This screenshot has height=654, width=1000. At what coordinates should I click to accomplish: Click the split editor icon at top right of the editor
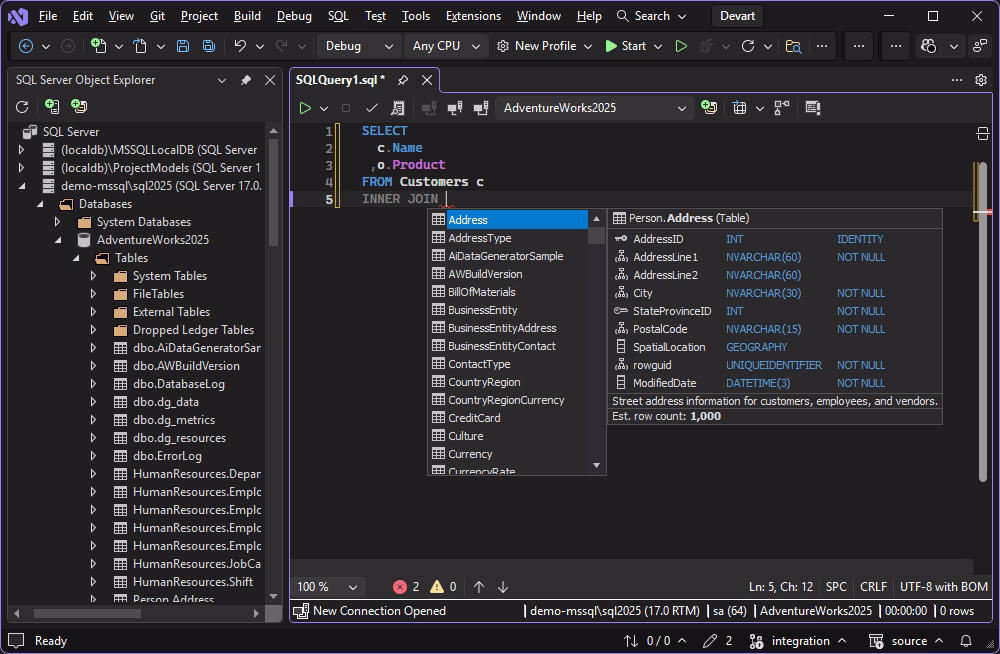(982, 133)
